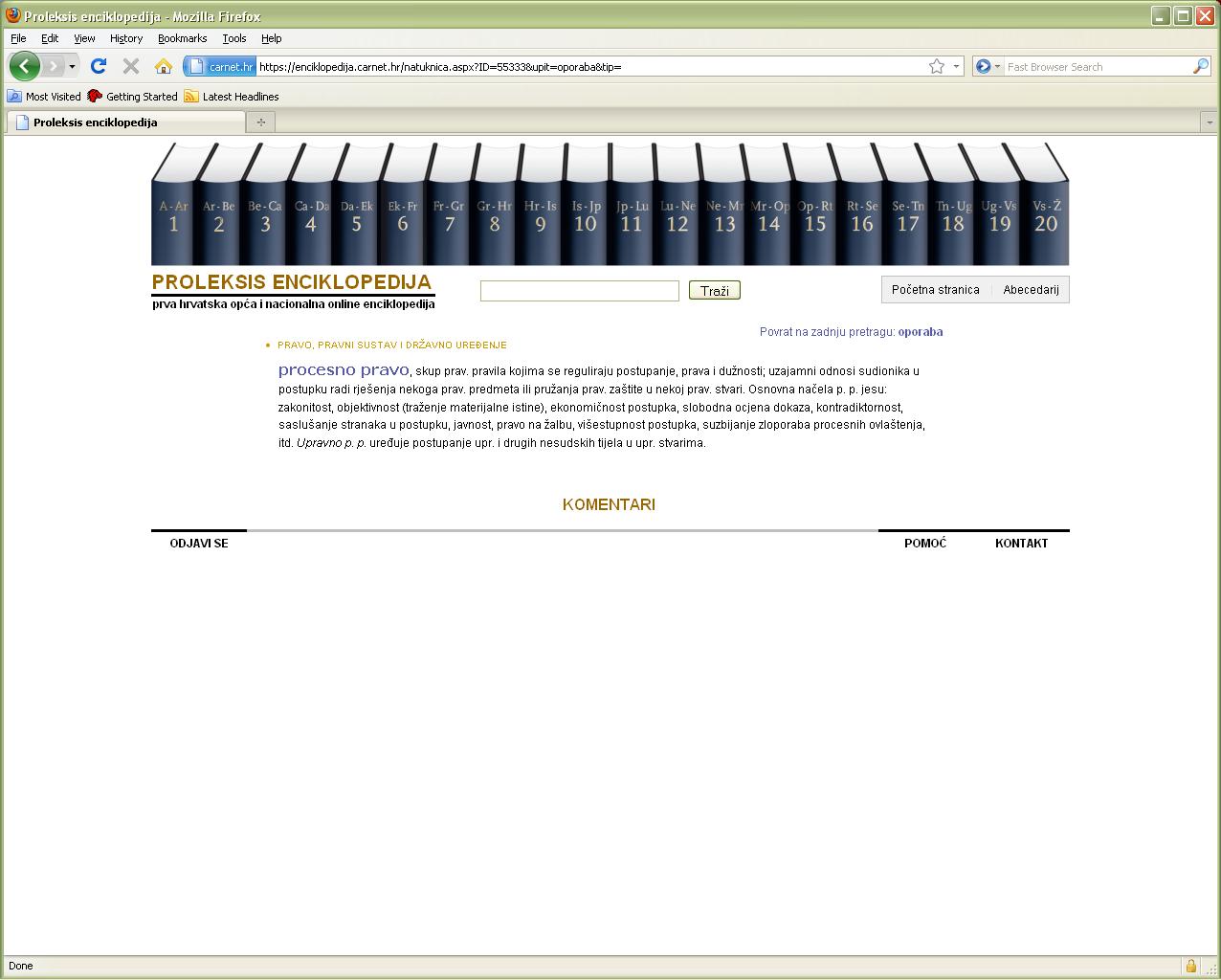Image resolution: width=1221 pixels, height=980 pixels.
Task: Select encyclopedia volume 15 (Op-Rt)
Action: click(x=816, y=204)
